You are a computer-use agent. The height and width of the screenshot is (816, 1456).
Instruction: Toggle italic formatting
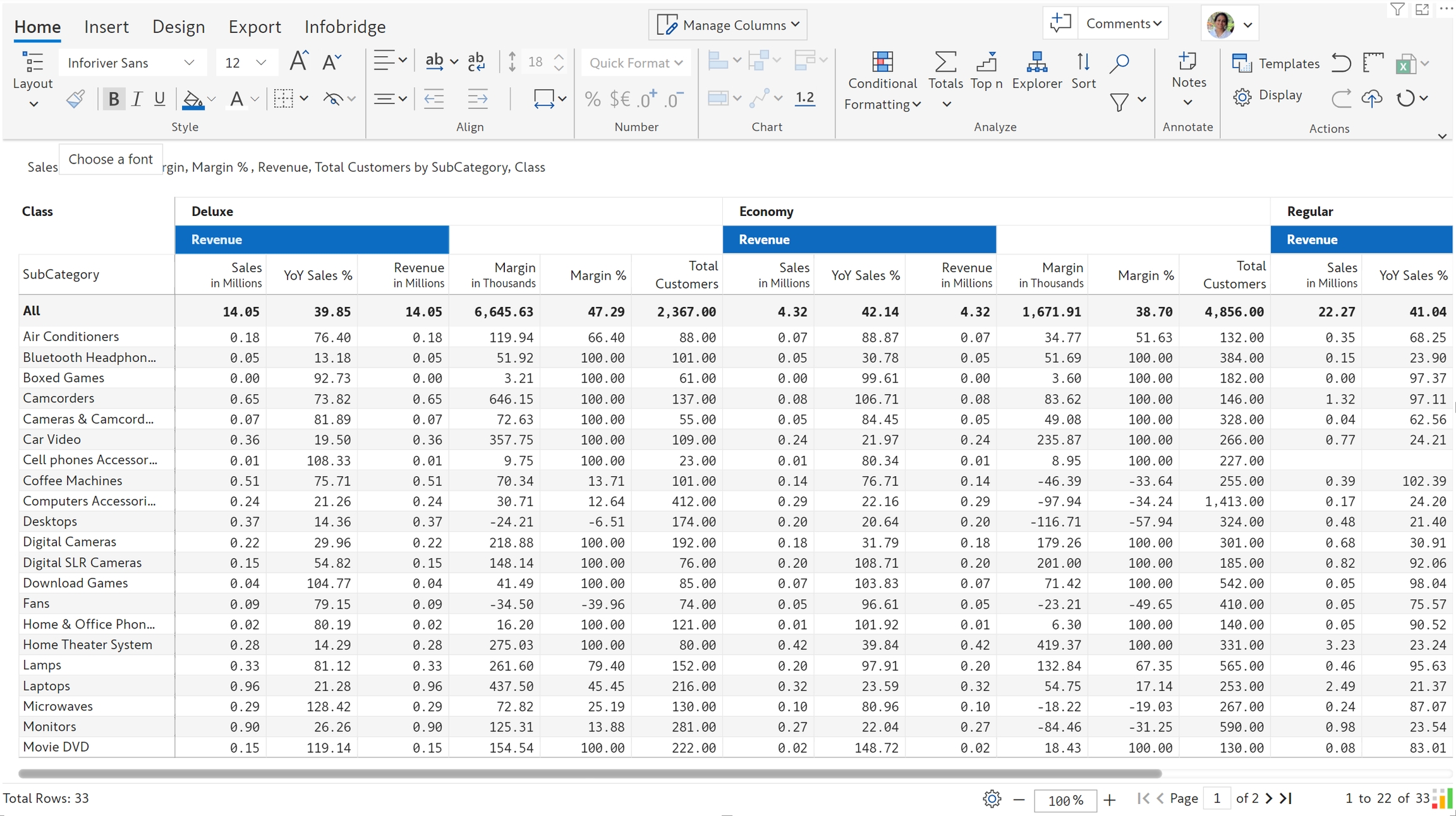pos(136,99)
